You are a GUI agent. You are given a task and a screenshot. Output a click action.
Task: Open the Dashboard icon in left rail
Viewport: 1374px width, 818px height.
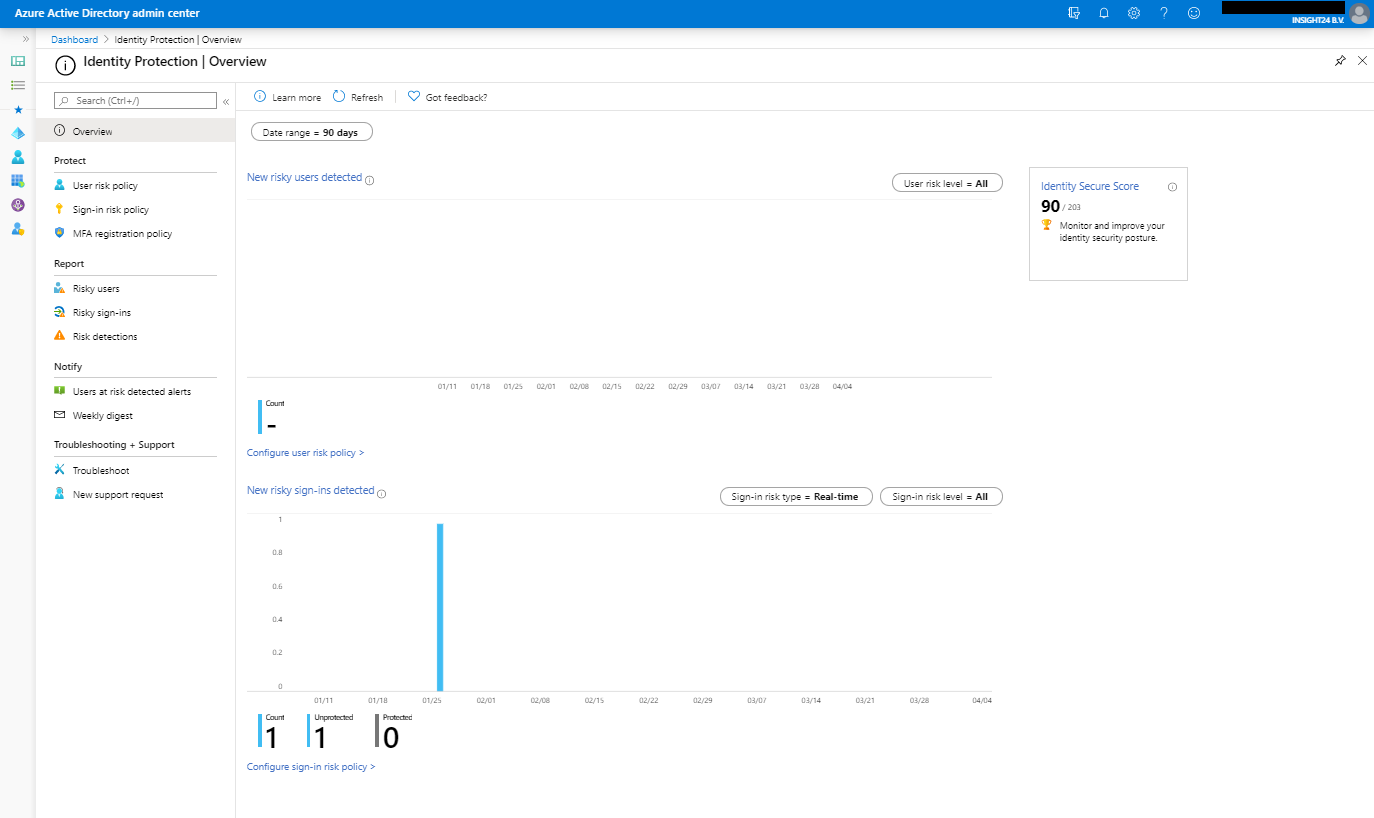(x=17, y=61)
